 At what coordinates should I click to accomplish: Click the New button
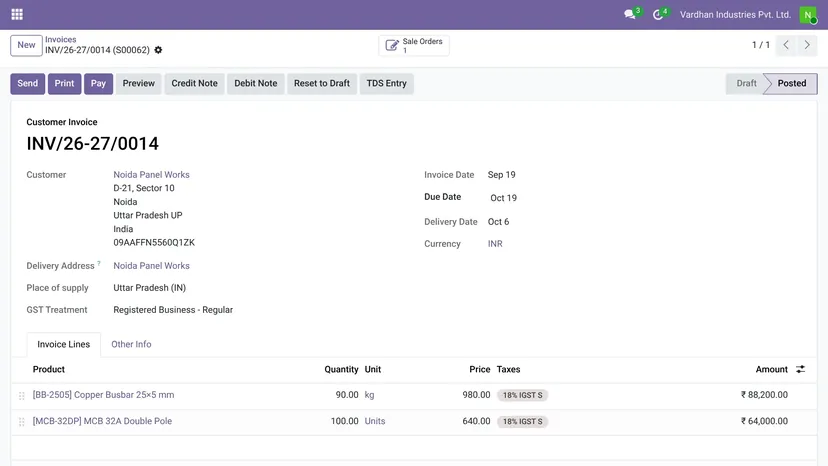(26, 45)
